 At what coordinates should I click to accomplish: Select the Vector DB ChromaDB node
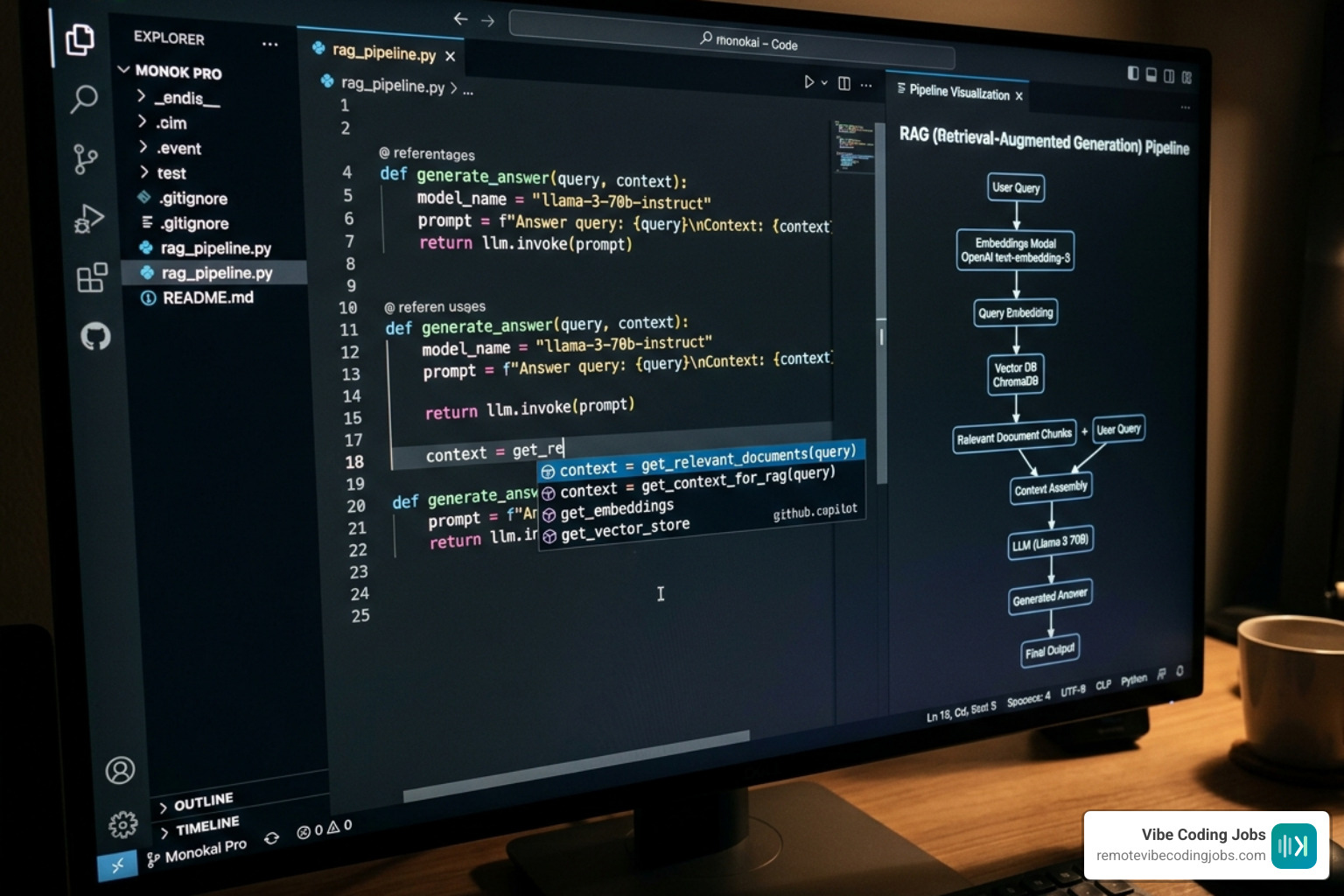[1016, 374]
